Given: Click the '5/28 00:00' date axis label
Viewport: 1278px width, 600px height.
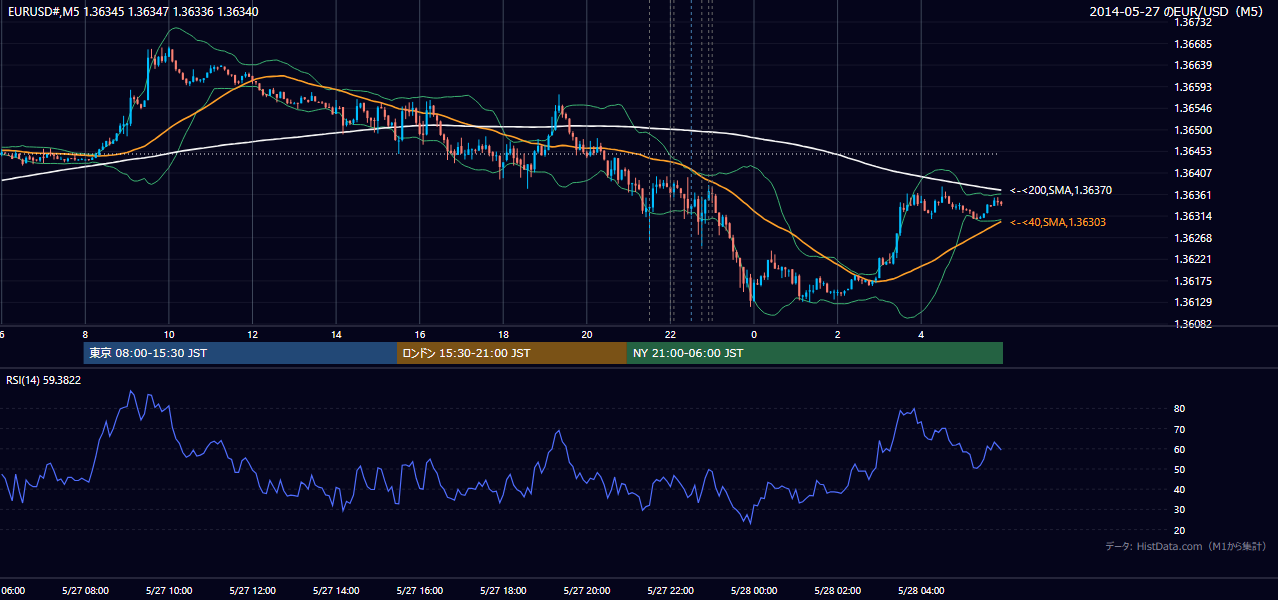Looking at the screenshot, I should (753, 591).
